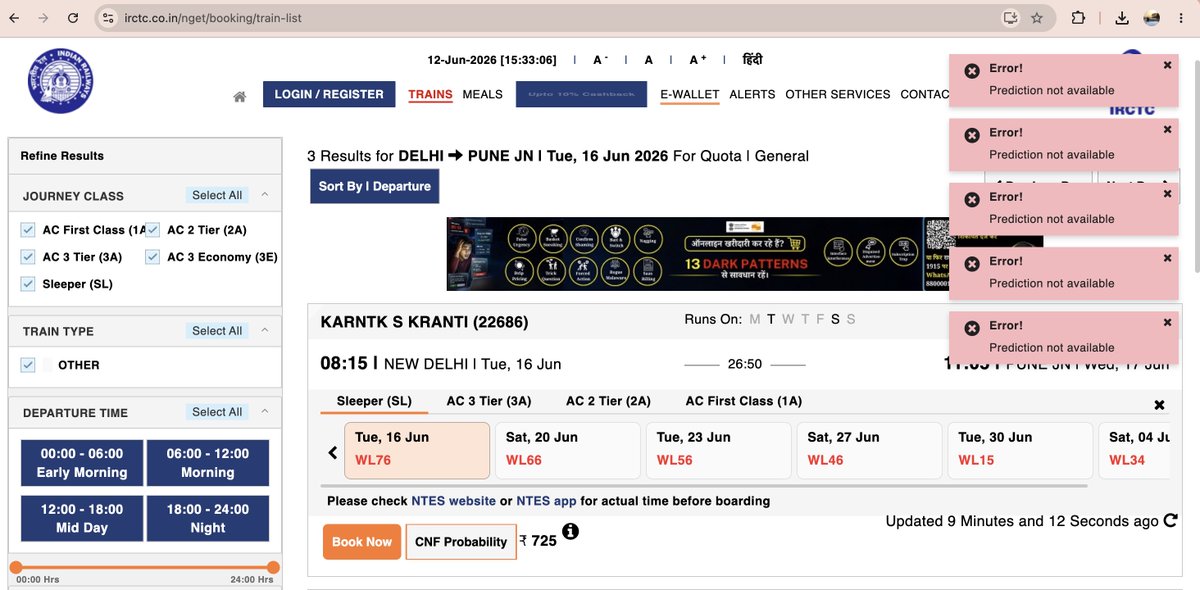The width and height of the screenshot is (1200, 590).
Task: Switch to AC 2 Tier (2A) tab
Action: point(608,401)
